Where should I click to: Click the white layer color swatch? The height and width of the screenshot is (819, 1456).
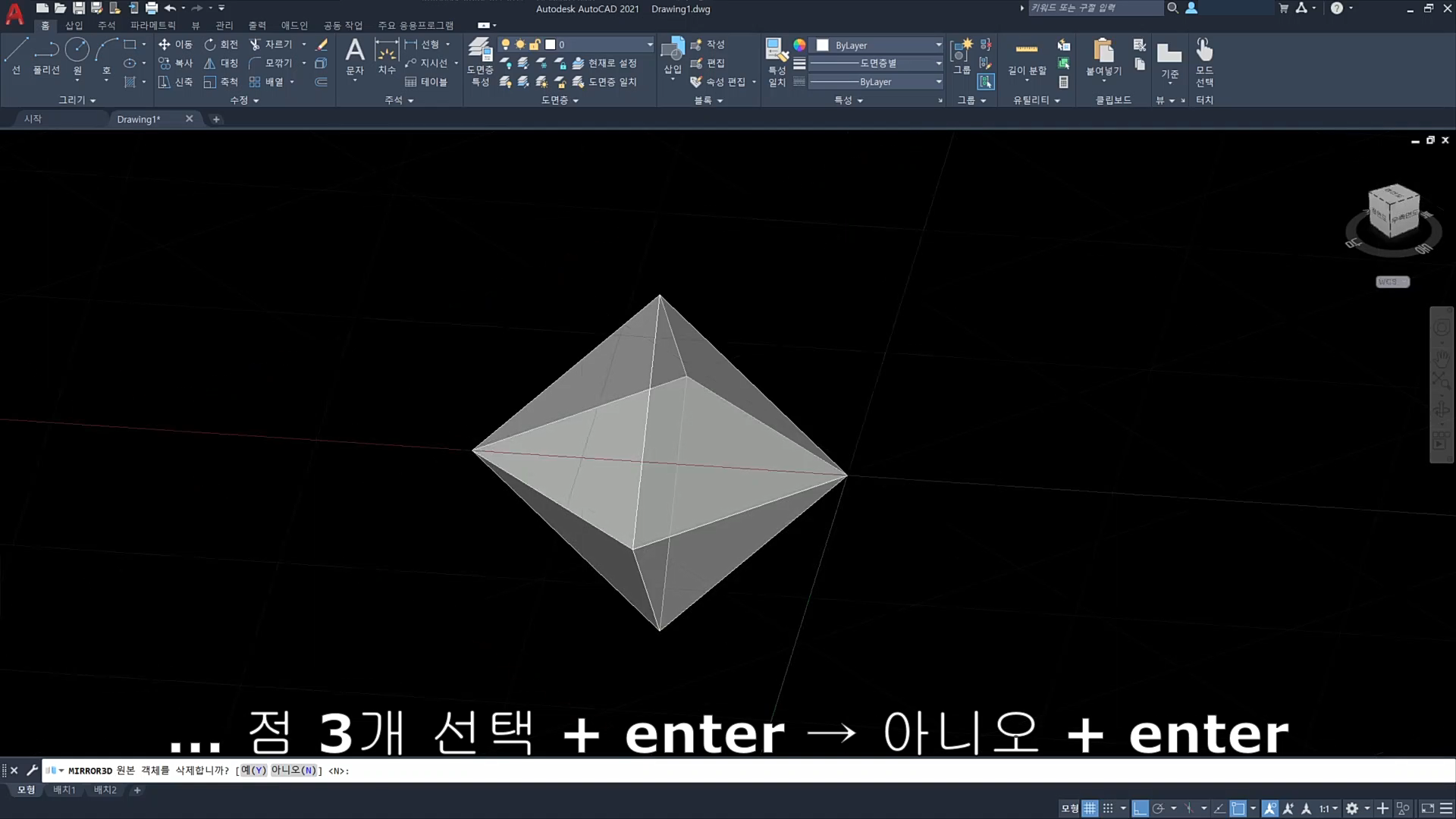click(x=551, y=45)
